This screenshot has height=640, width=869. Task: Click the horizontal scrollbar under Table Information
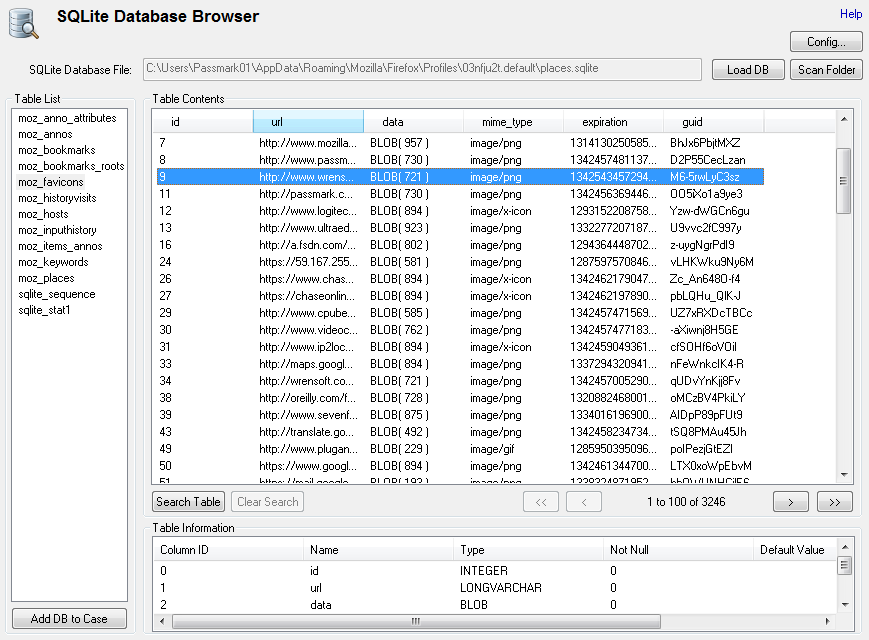click(414, 622)
